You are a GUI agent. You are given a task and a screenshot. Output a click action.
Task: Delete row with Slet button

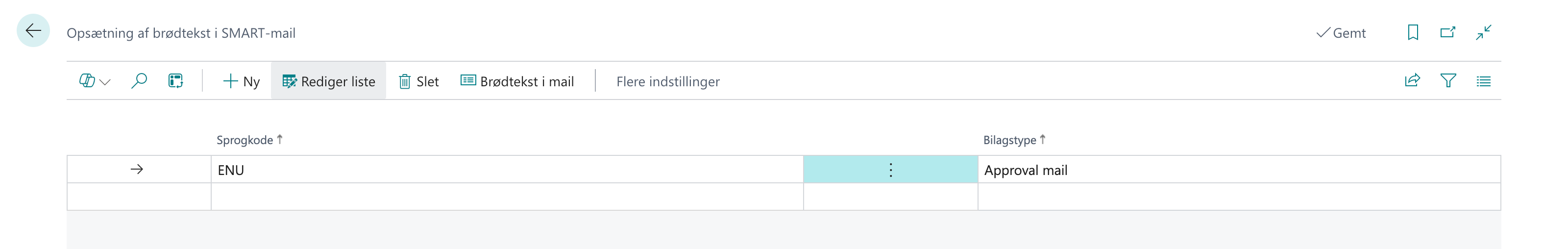point(419,81)
